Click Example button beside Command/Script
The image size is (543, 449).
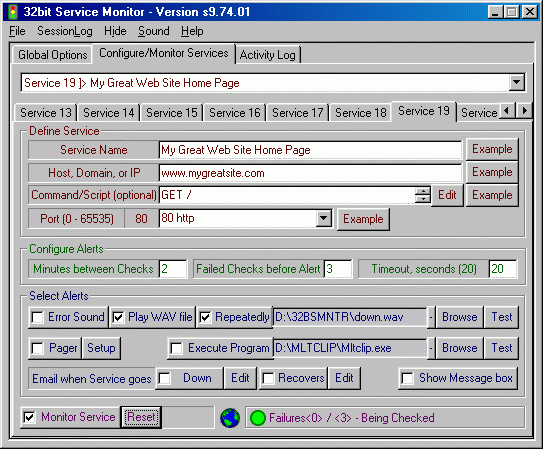tap(492, 195)
